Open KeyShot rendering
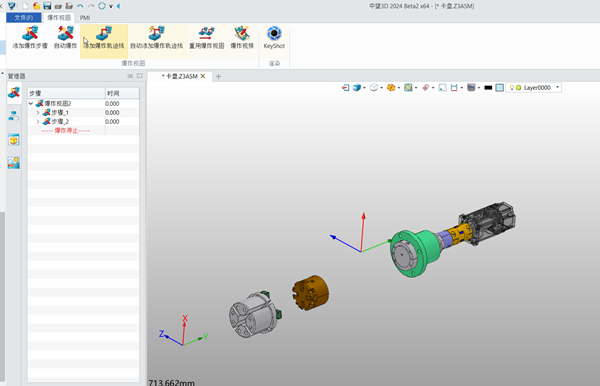The height and width of the screenshot is (386, 600). pos(274,37)
